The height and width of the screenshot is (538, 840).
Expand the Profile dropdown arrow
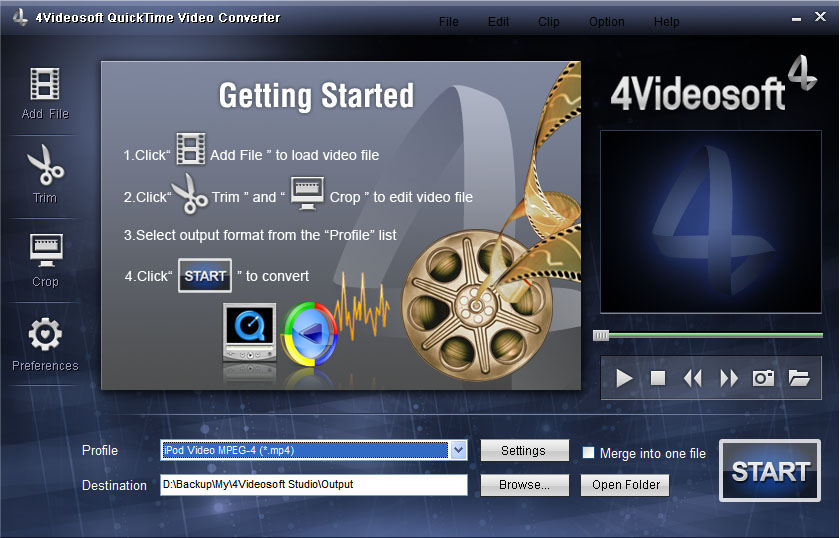click(x=459, y=450)
